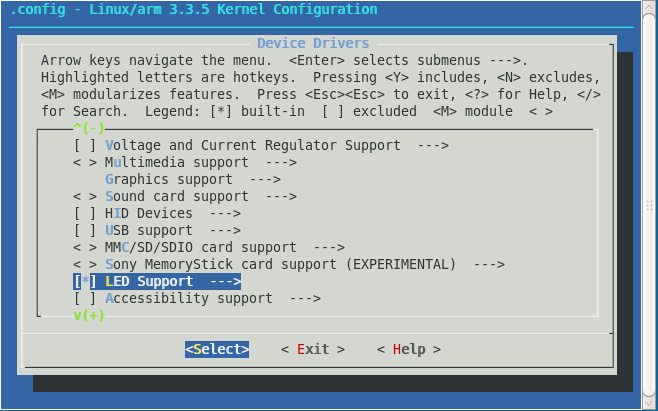Open the LED Support submenu arrow
Image resolution: width=658 pixels, height=411 pixels.
tap(225, 281)
